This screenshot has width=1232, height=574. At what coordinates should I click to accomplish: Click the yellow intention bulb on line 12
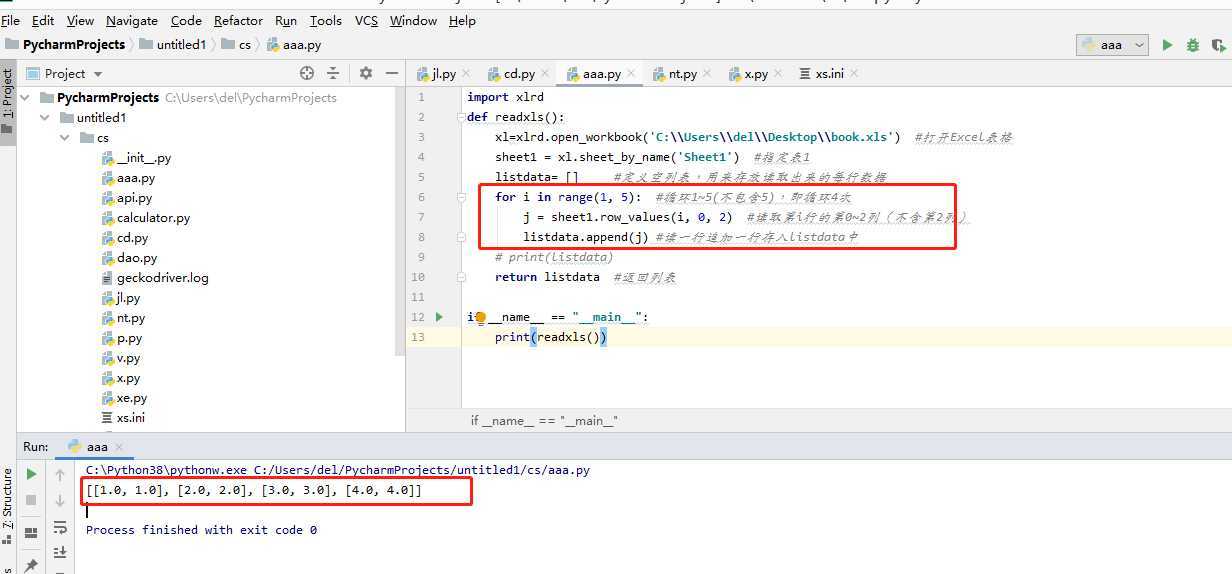point(480,318)
